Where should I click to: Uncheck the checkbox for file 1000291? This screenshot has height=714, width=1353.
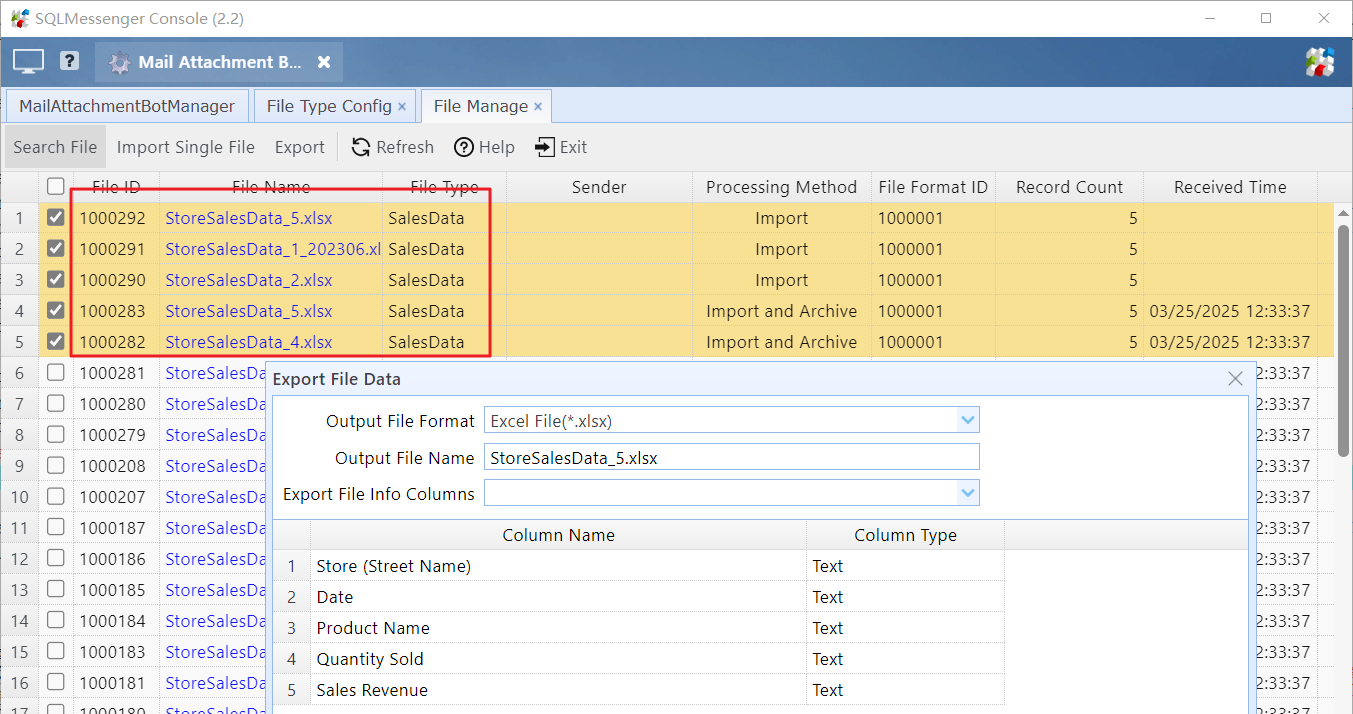pos(56,248)
